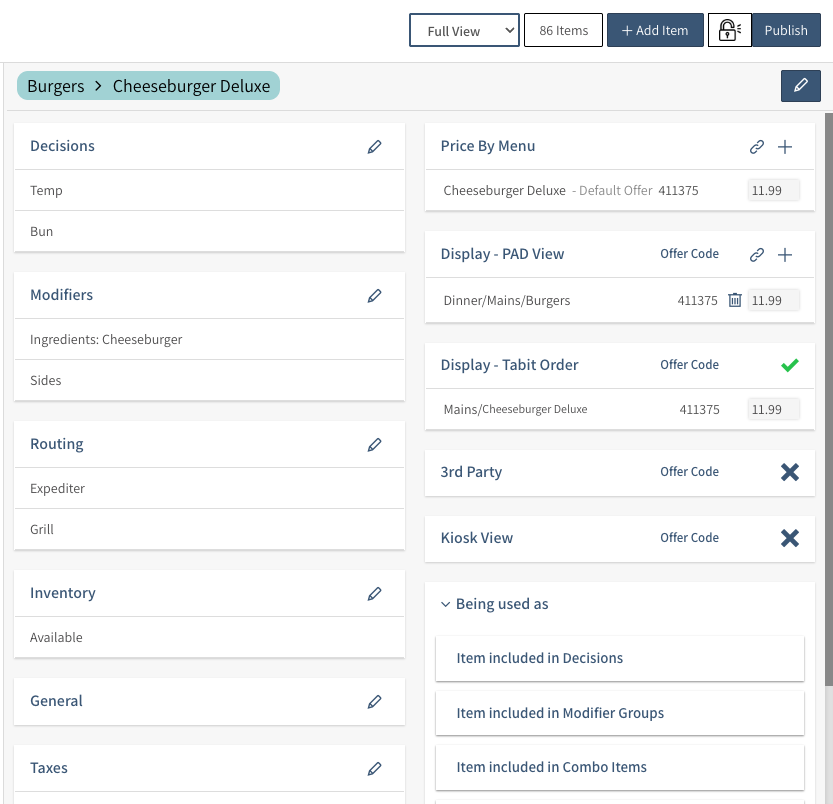Image resolution: width=833 pixels, height=804 pixels.
Task: Open Routing editor via pencil icon
Action: [375, 445]
